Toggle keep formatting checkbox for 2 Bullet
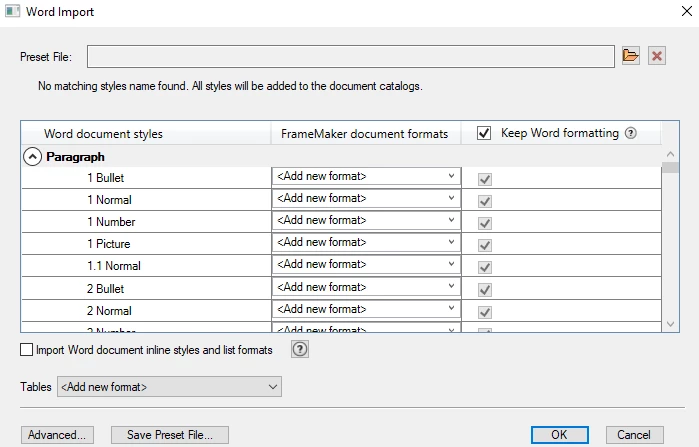 click(x=485, y=290)
